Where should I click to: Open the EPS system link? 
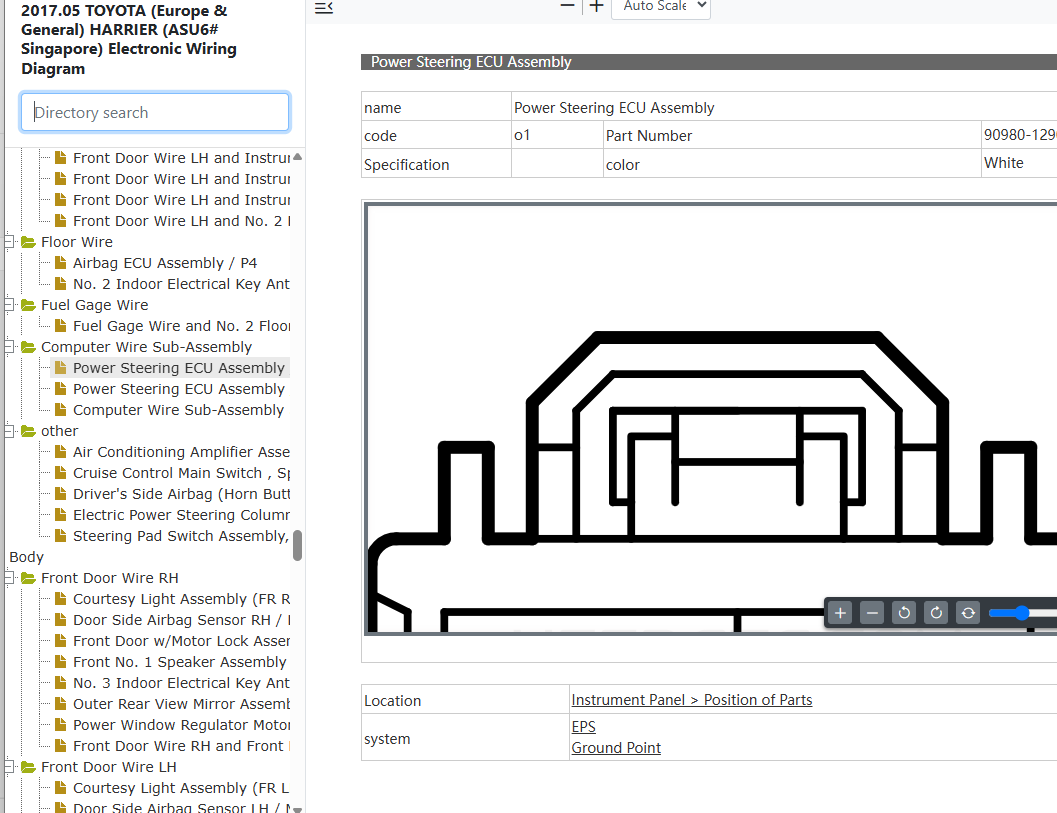[x=584, y=727]
